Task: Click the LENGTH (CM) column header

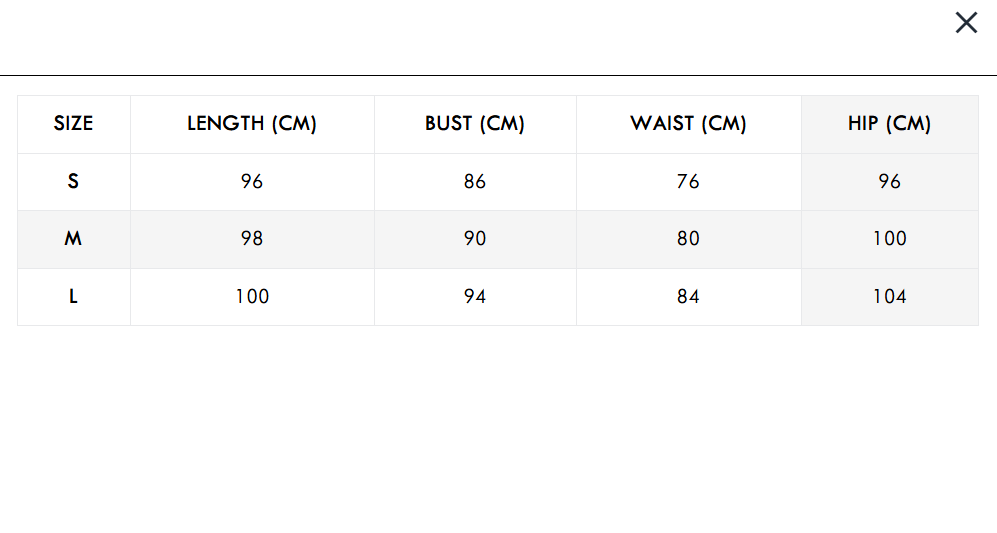Action: click(252, 124)
